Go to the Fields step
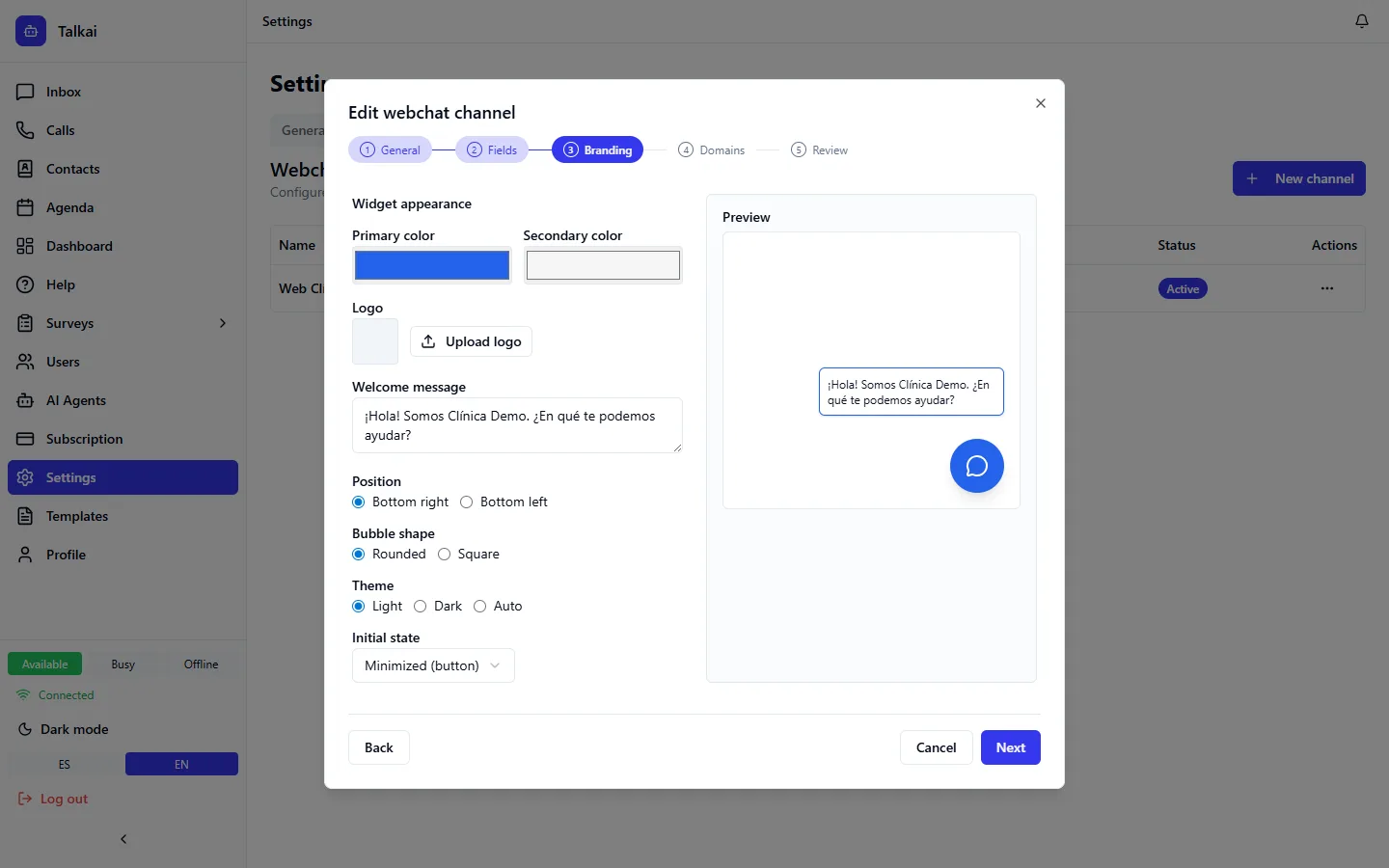The height and width of the screenshot is (868, 1389). tap(492, 149)
